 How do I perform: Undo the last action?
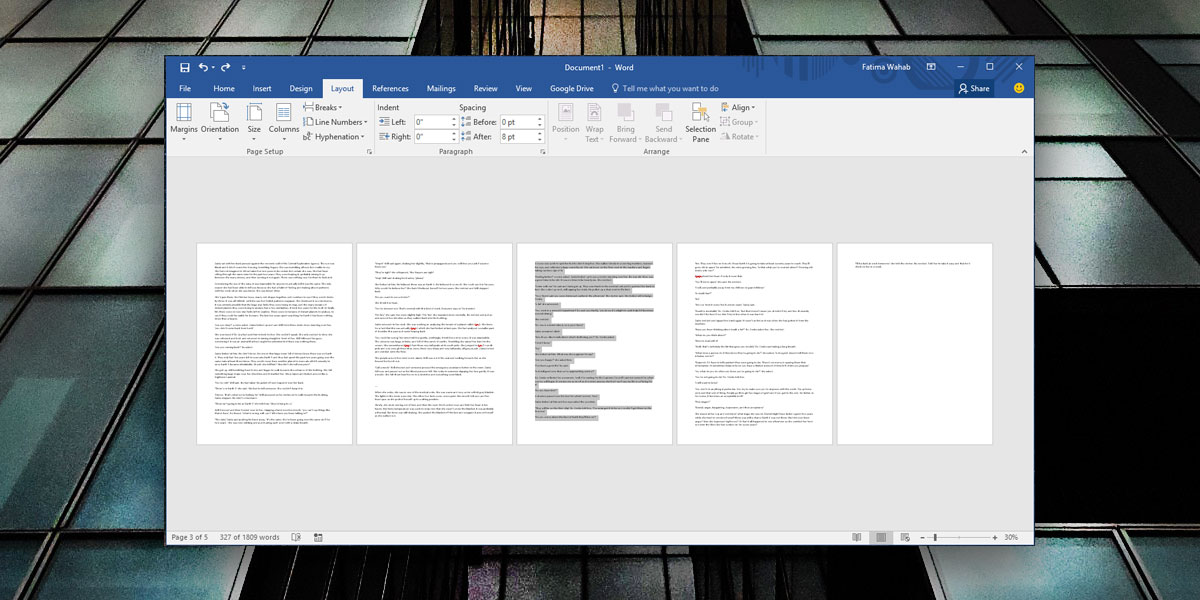click(x=204, y=67)
